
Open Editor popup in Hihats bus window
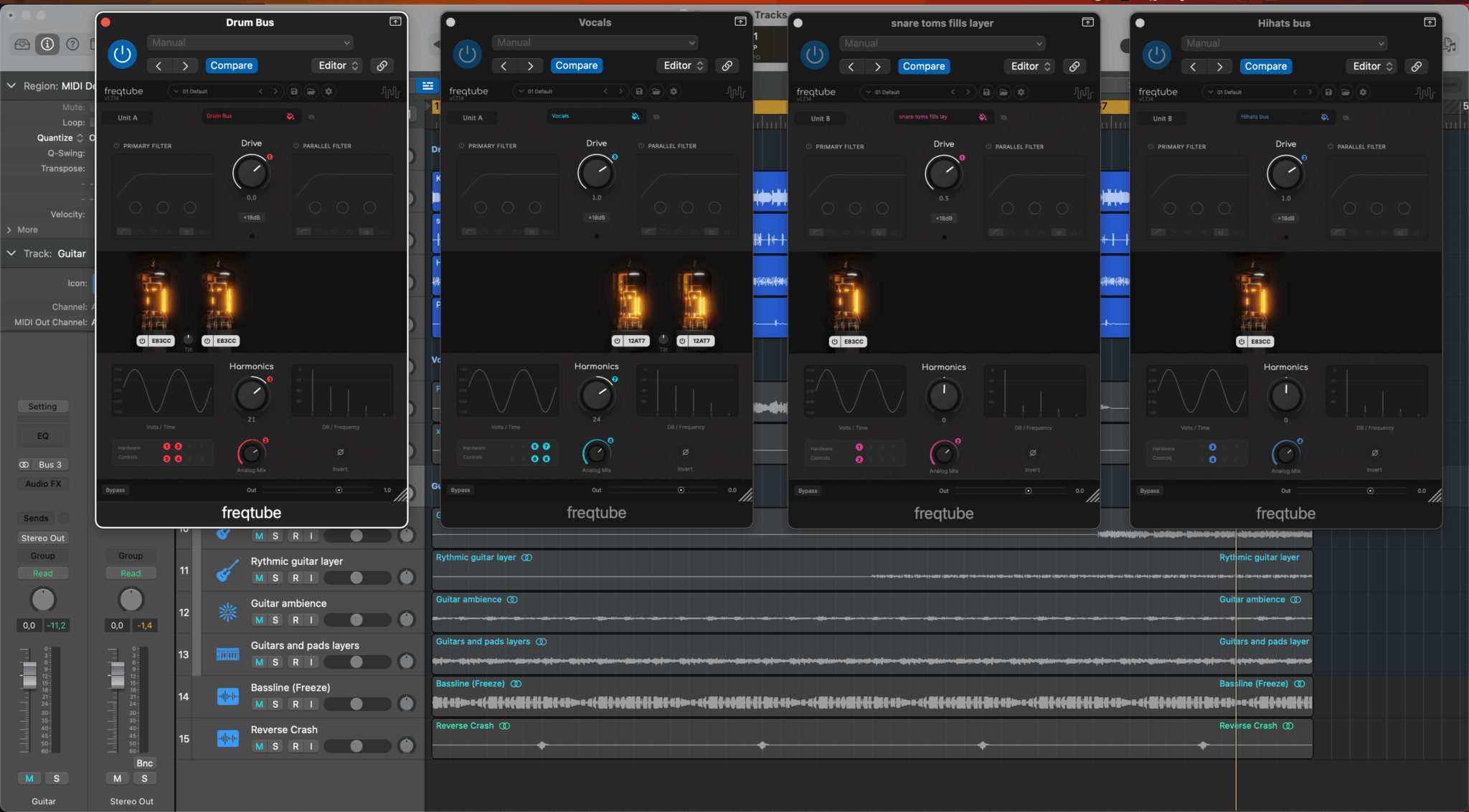click(x=1372, y=66)
